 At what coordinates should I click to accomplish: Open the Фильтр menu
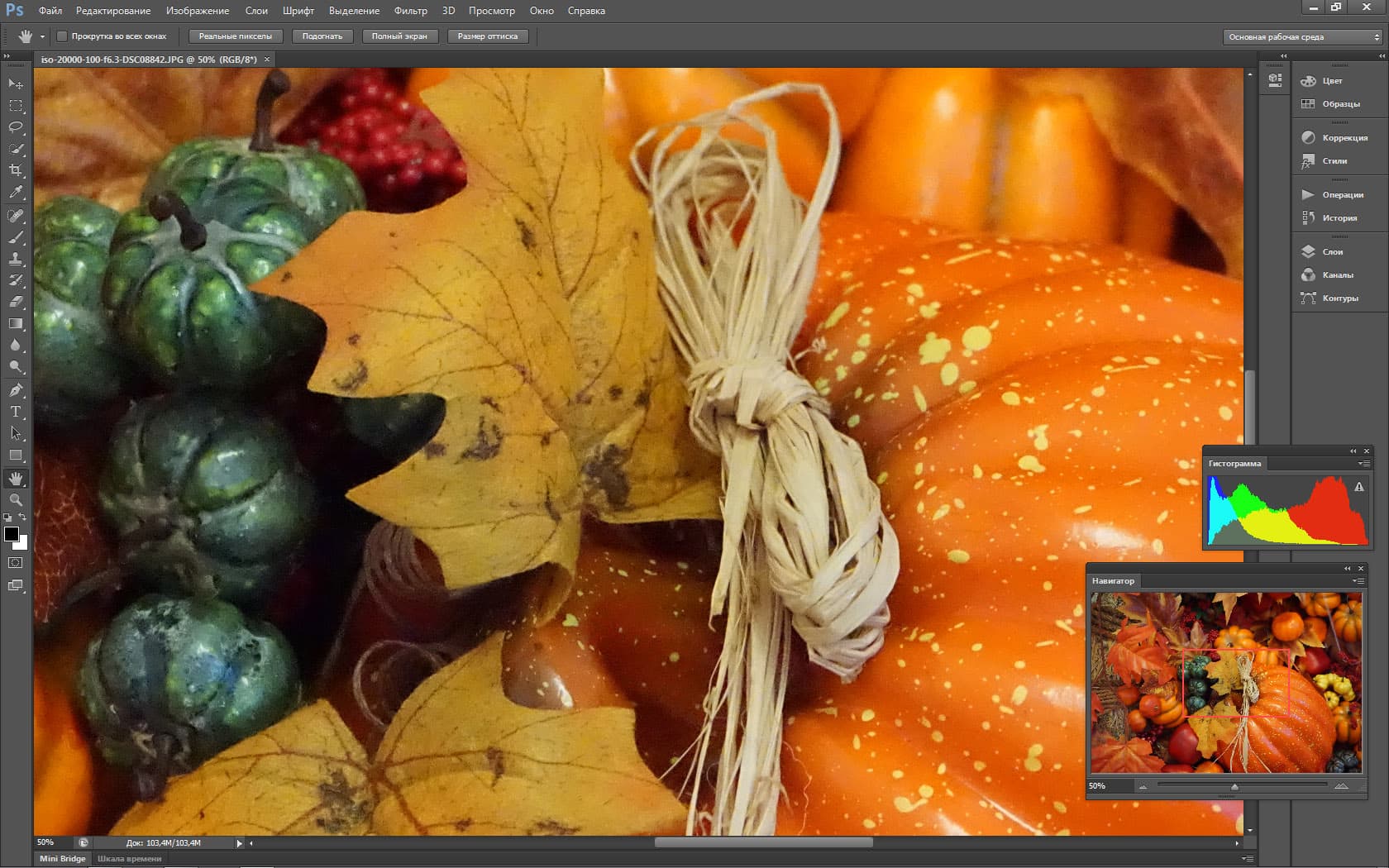click(411, 11)
